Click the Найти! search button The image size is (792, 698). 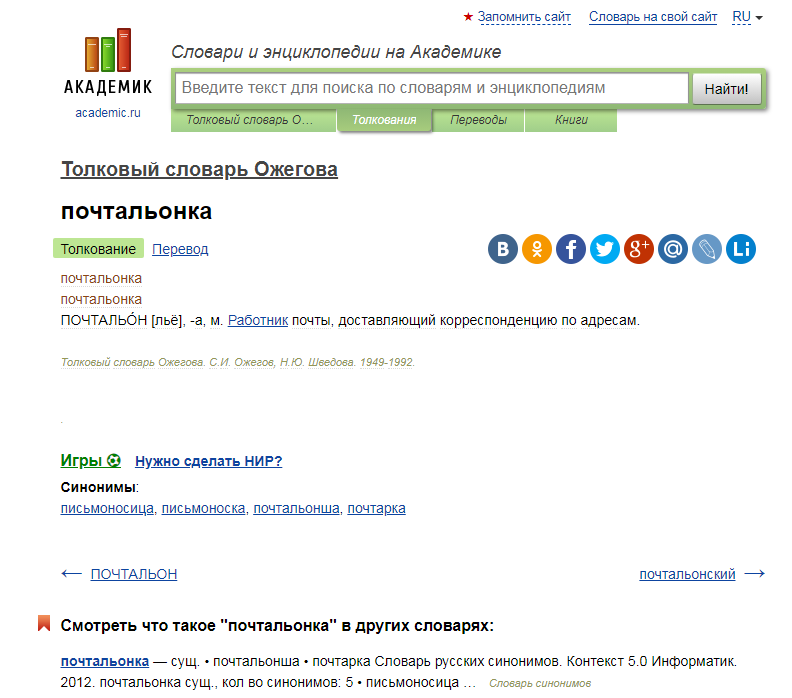tap(726, 89)
